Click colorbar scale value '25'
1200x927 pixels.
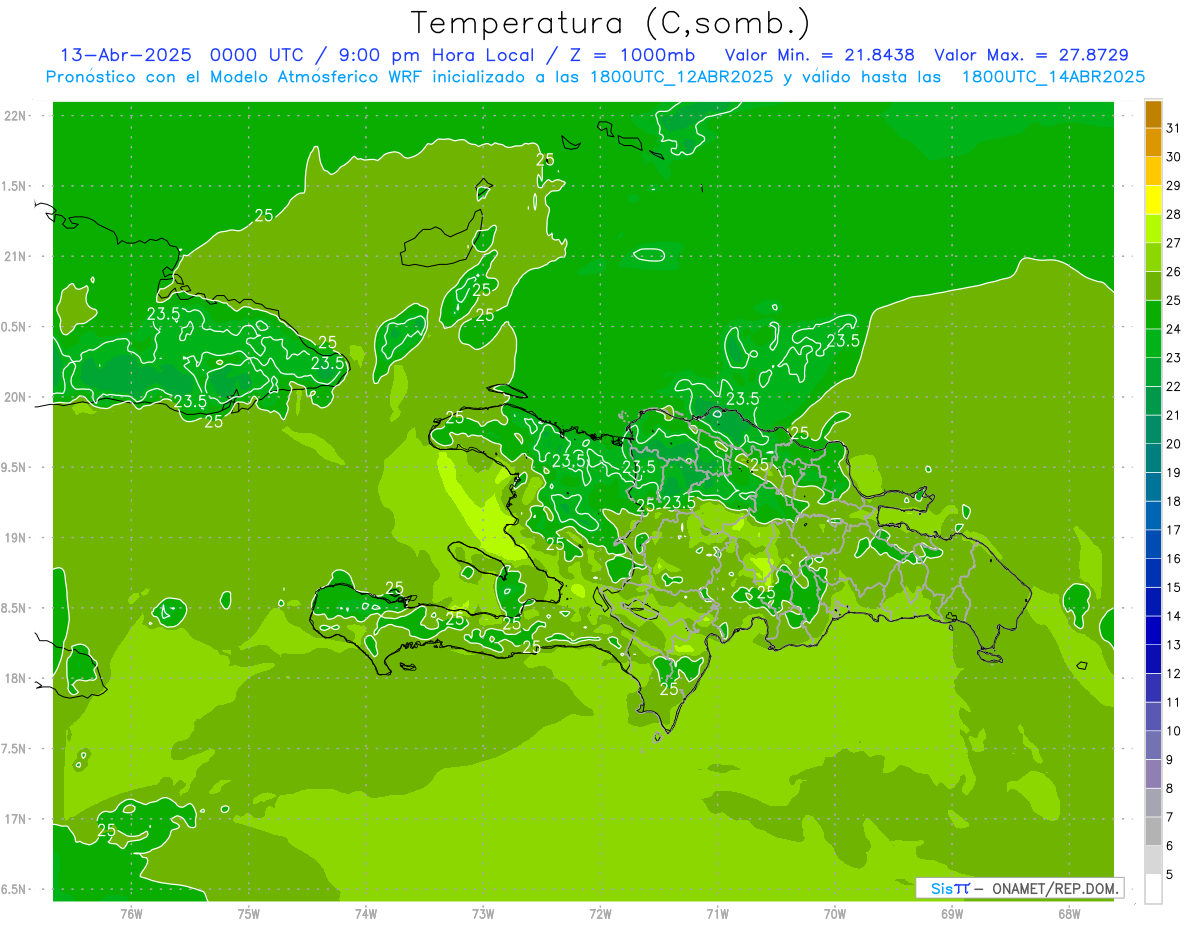pos(1174,300)
